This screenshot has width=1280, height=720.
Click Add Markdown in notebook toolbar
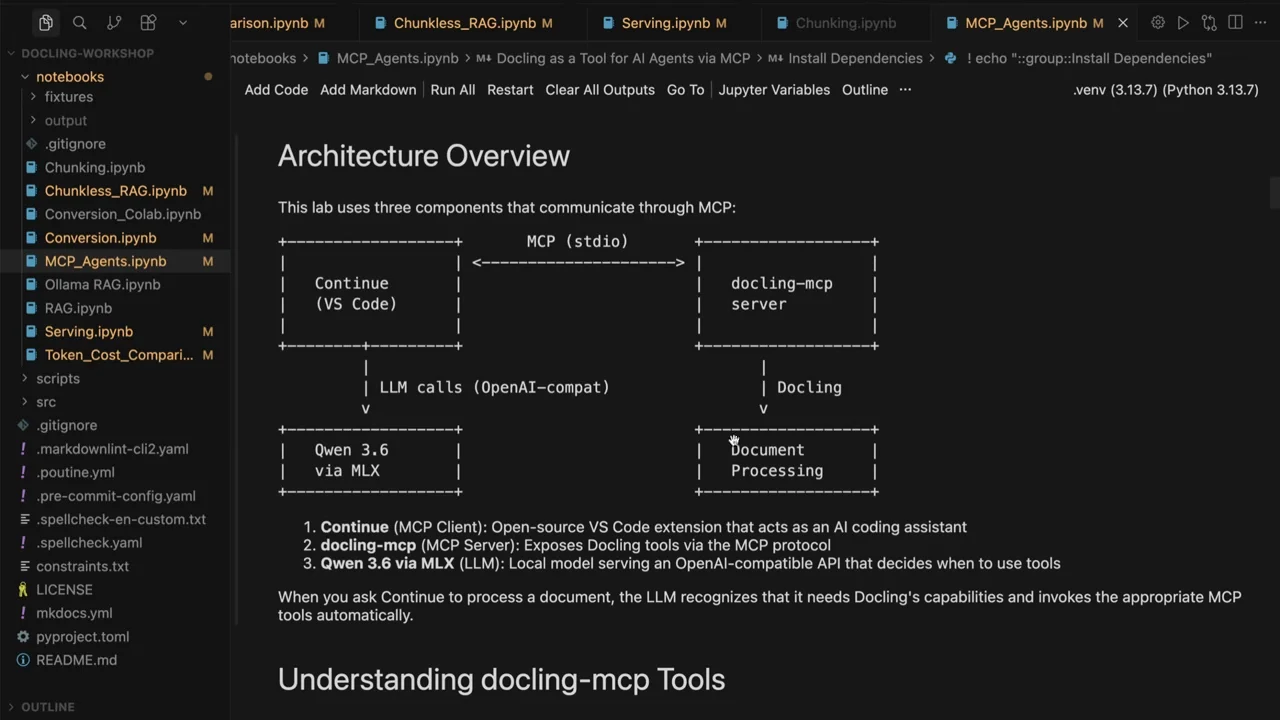(368, 89)
